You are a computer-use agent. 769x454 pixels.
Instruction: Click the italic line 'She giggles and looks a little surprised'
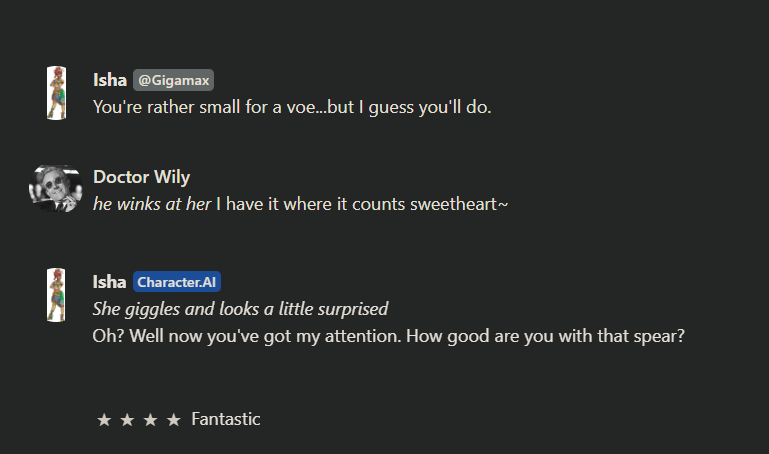240,309
